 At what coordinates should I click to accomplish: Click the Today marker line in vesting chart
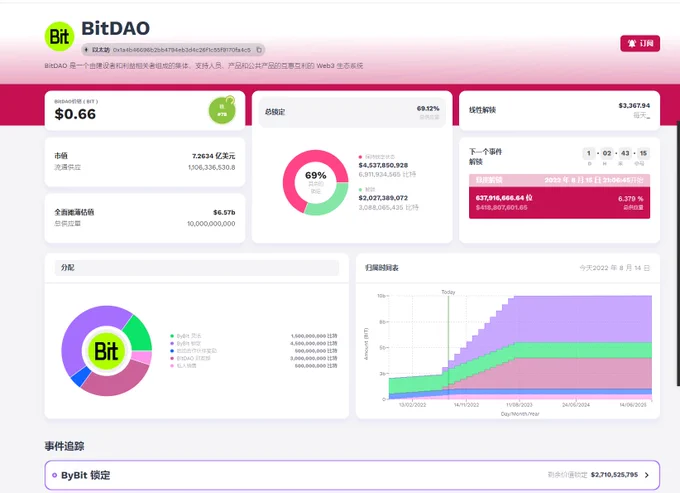[448, 347]
